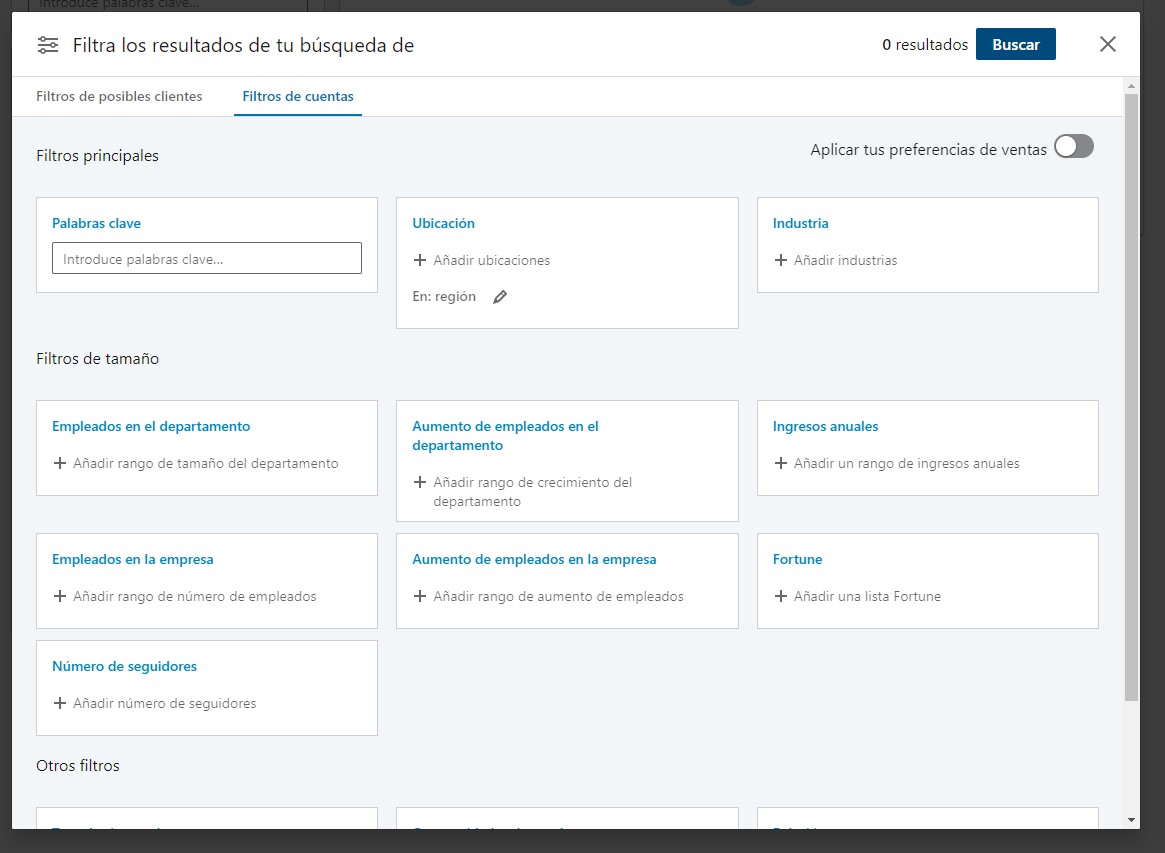Click plus icon for Añadir industrias
The image size is (1165, 853).
tap(781, 260)
